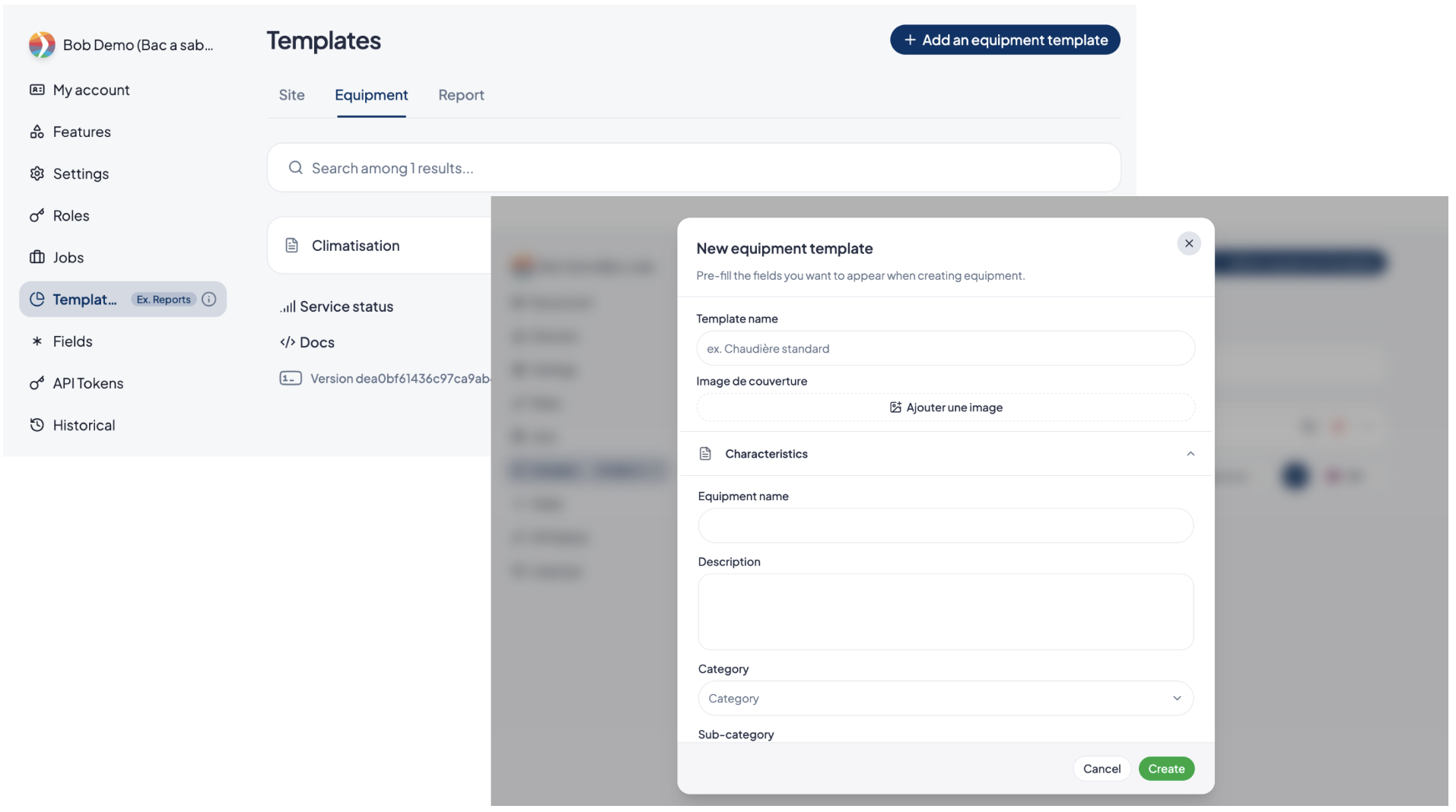Click Ajouter une image upload area
The height and width of the screenshot is (812, 1456).
click(x=946, y=408)
